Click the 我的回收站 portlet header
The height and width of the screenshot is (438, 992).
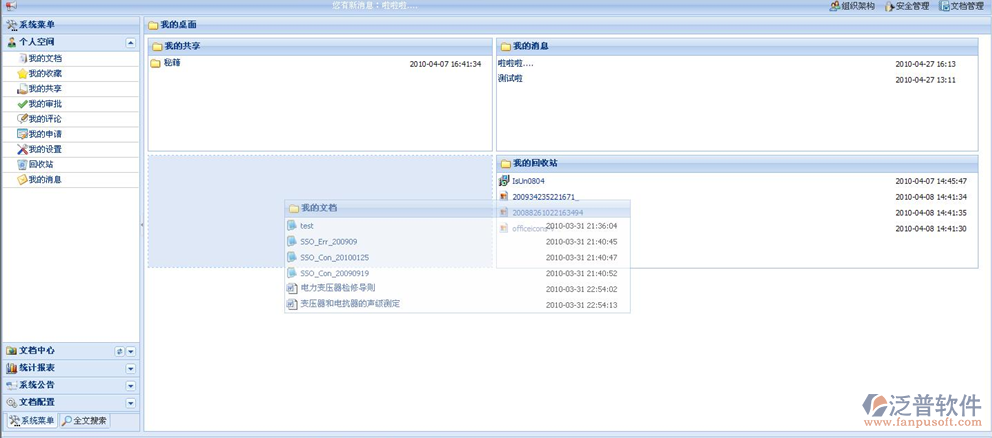click(x=737, y=163)
